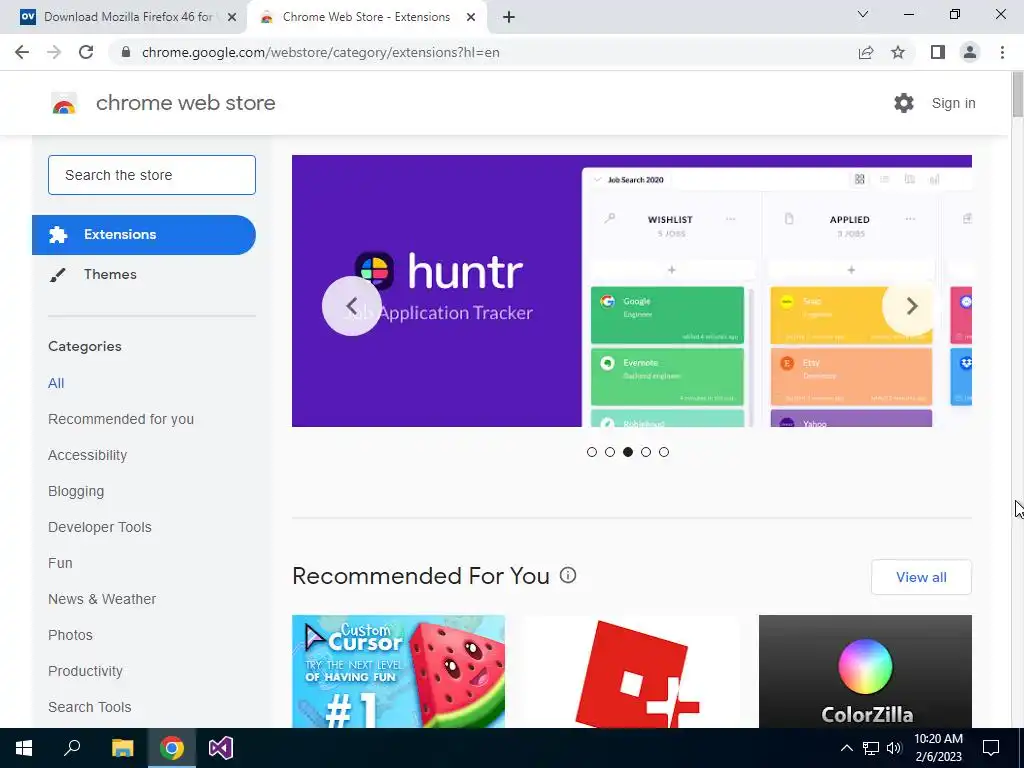Open a new browser tab
This screenshot has width=1024, height=768.
(509, 18)
